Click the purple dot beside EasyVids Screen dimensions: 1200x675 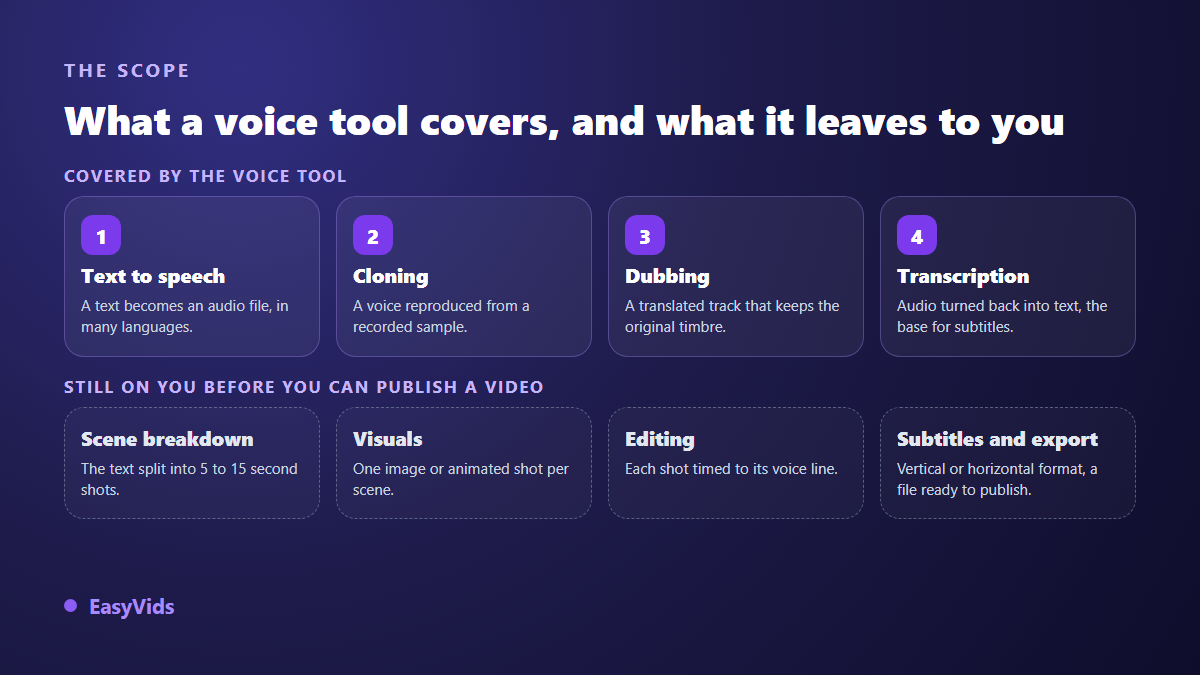(x=70, y=606)
